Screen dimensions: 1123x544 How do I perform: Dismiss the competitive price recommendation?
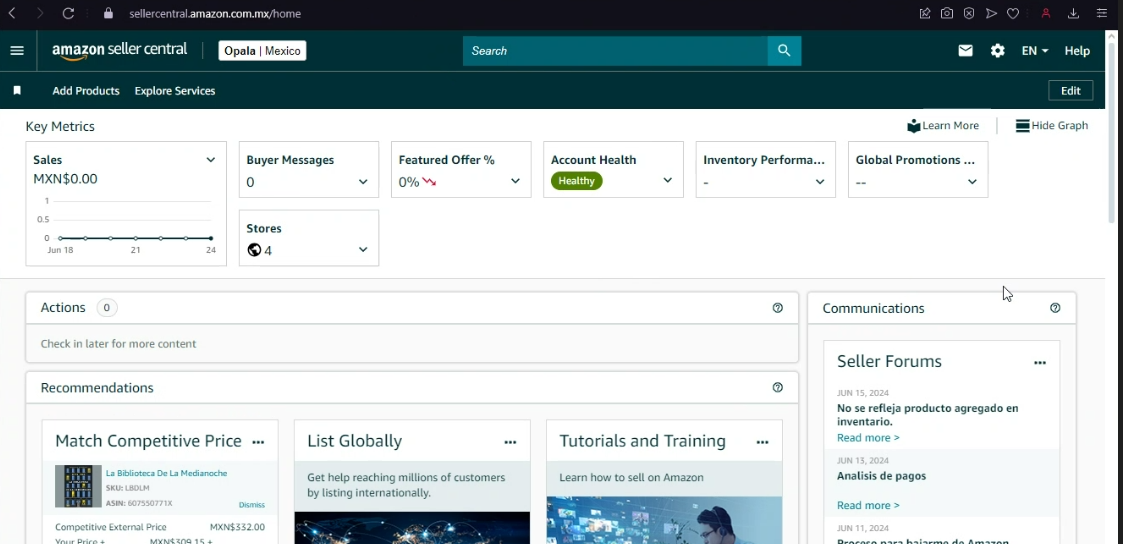pyautogui.click(x=251, y=505)
